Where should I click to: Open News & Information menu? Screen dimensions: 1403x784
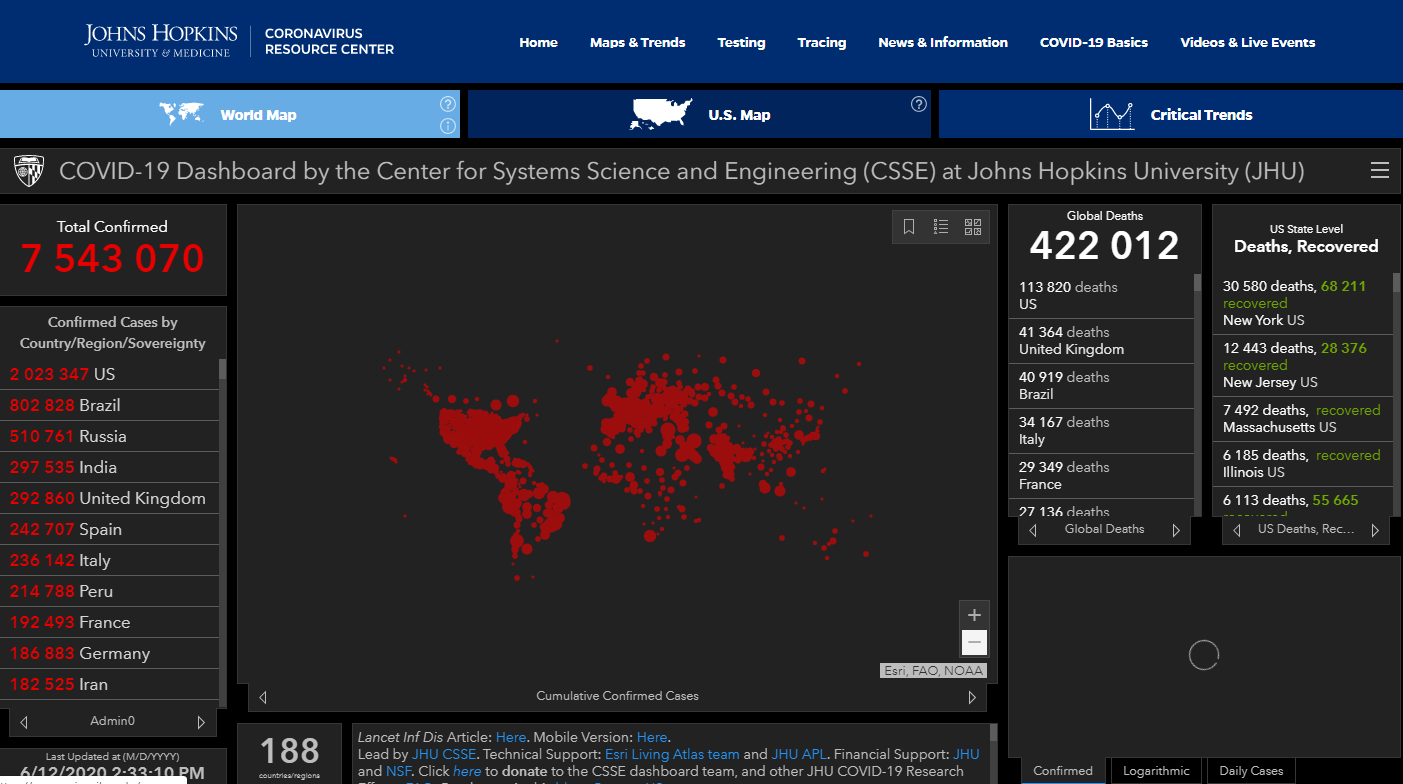coord(943,42)
